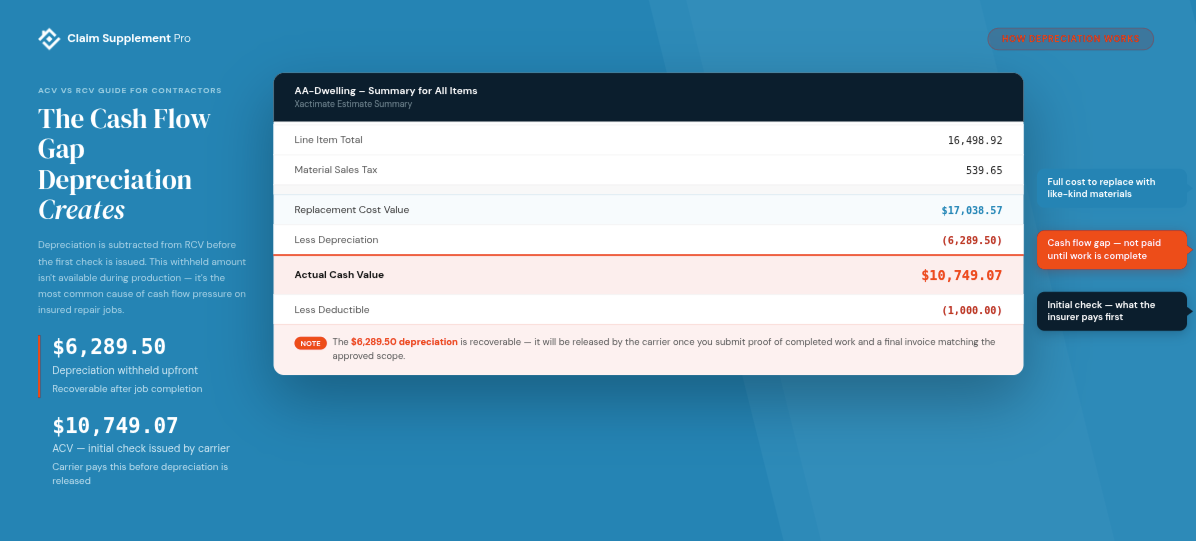
Task: Click the Replacement Cost Value label
Action: (352, 210)
